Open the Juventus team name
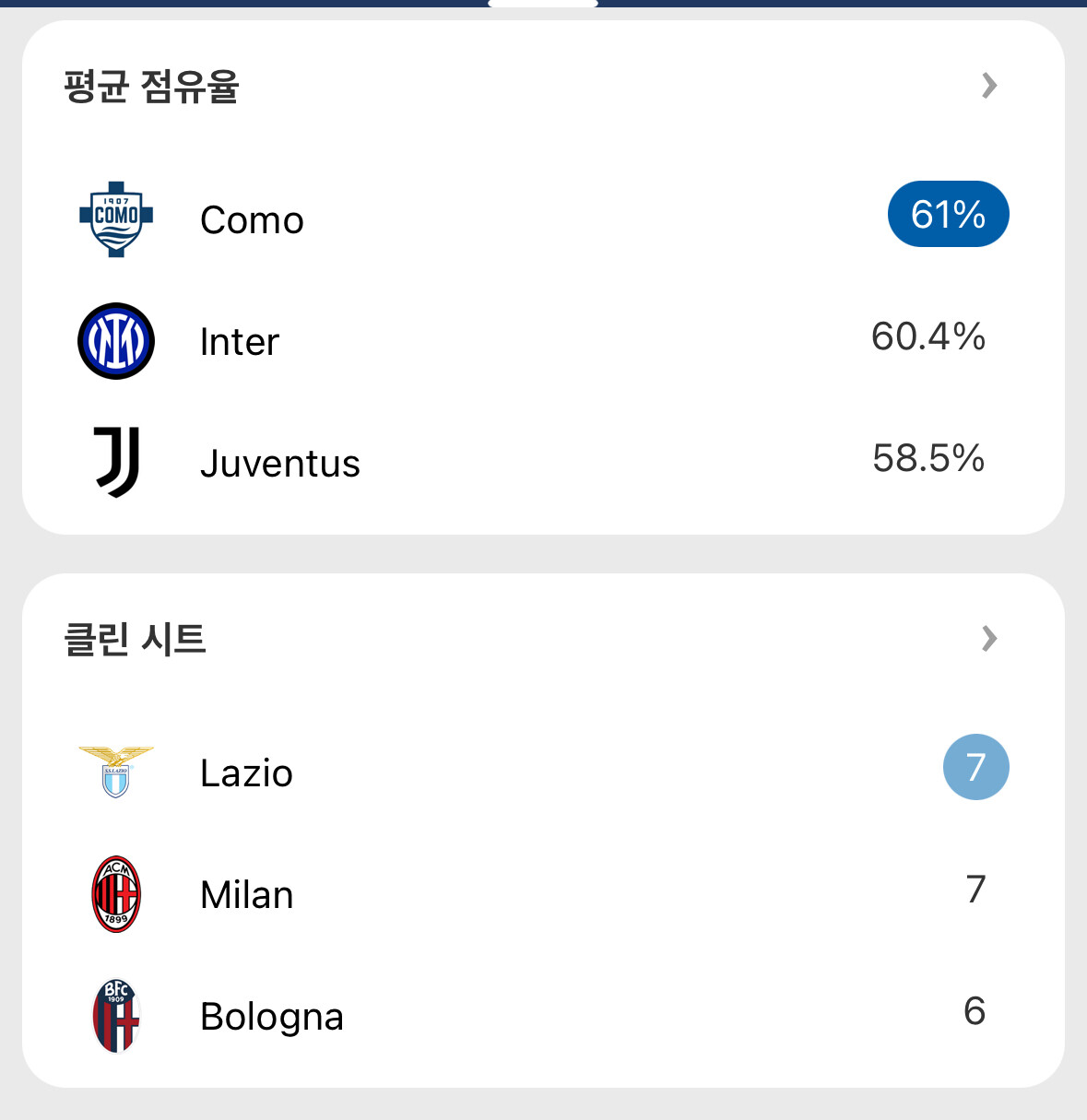The width and height of the screenshot is (1087, 1120). pyautogui.click(x=280, y=464)
